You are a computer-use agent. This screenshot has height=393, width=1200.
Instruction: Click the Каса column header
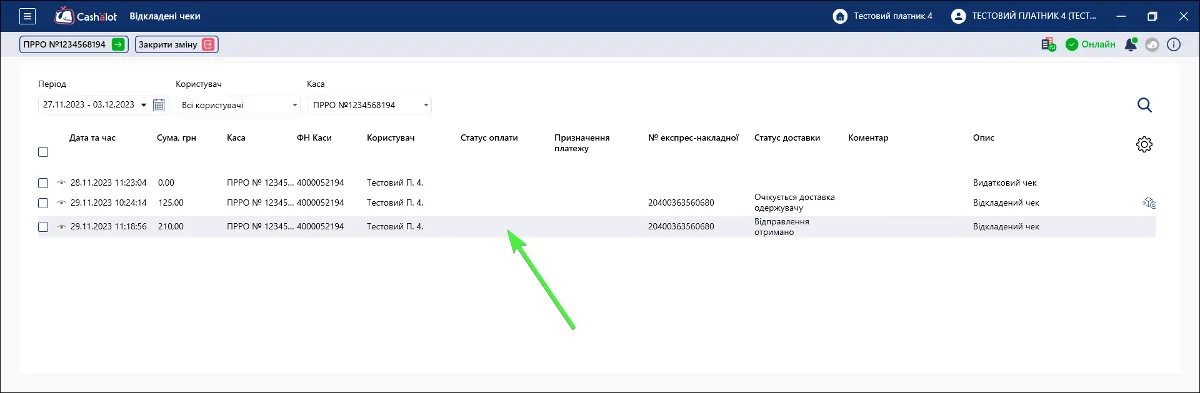pos(236,138)
